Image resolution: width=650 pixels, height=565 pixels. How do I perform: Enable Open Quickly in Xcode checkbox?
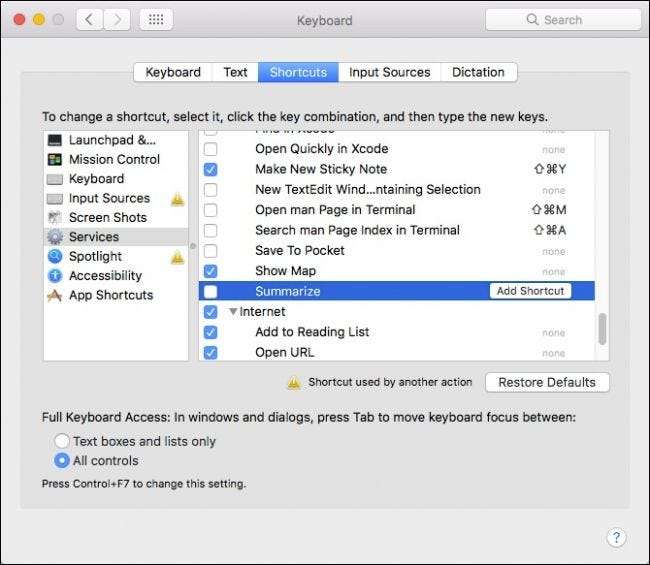[211, 149]
